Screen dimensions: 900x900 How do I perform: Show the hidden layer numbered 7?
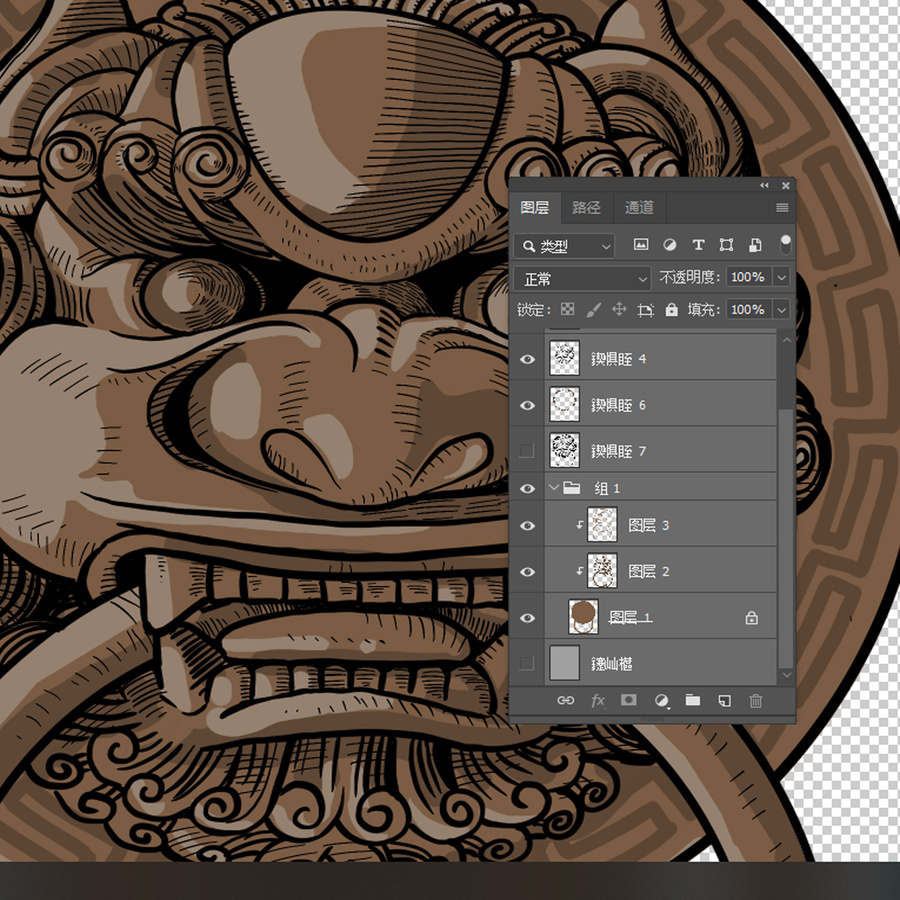coord(526,451)
